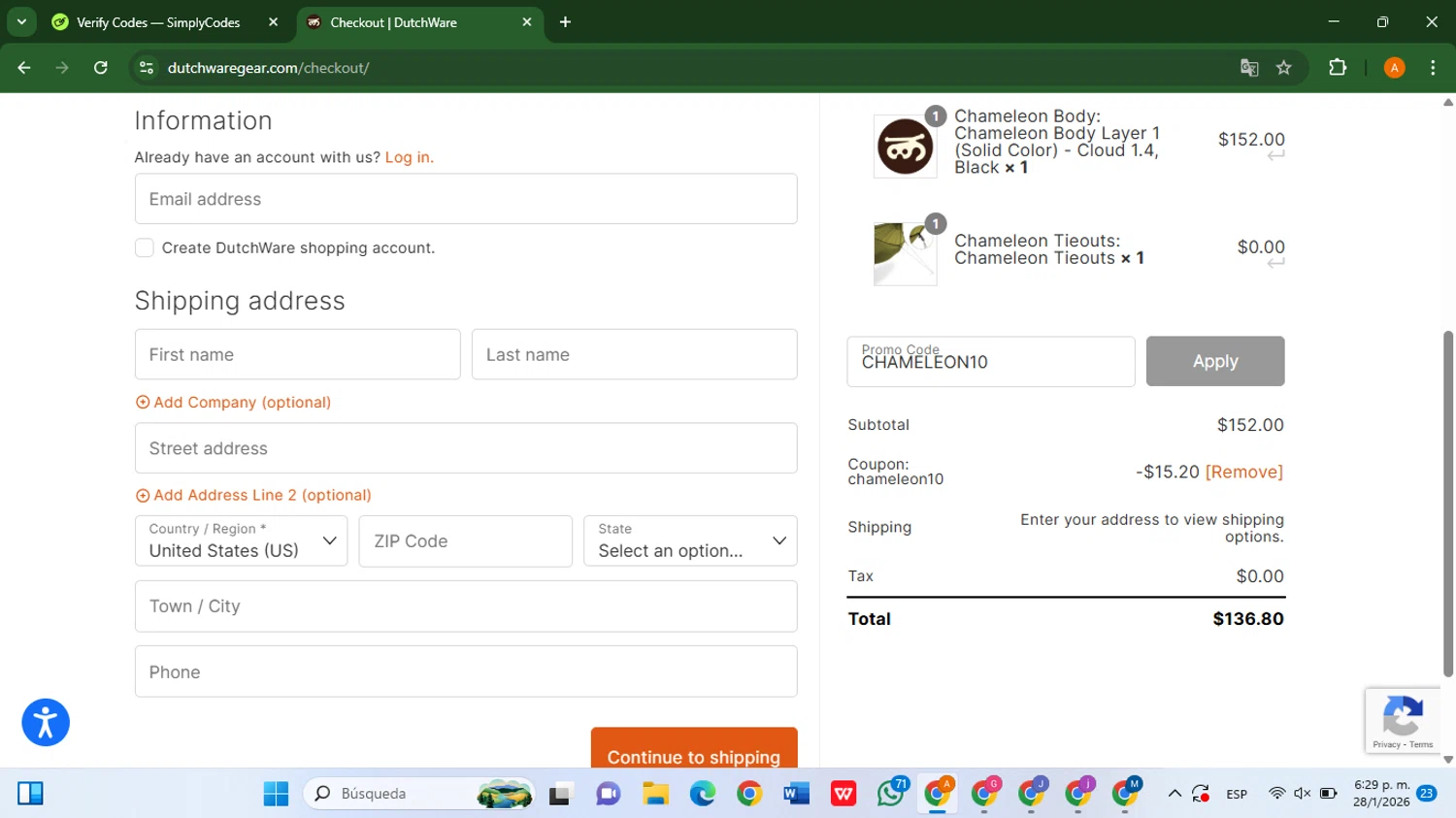Focus the Town / City field

[466, 606]
